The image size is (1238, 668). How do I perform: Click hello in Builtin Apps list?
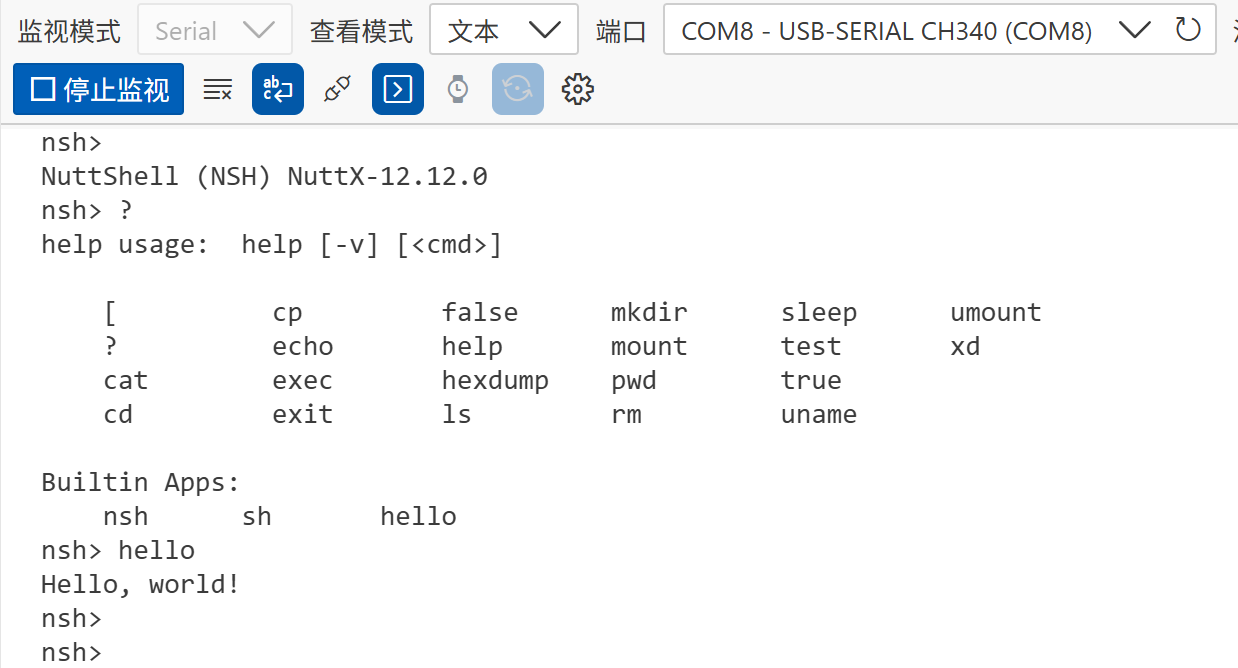tap(418, 516)
